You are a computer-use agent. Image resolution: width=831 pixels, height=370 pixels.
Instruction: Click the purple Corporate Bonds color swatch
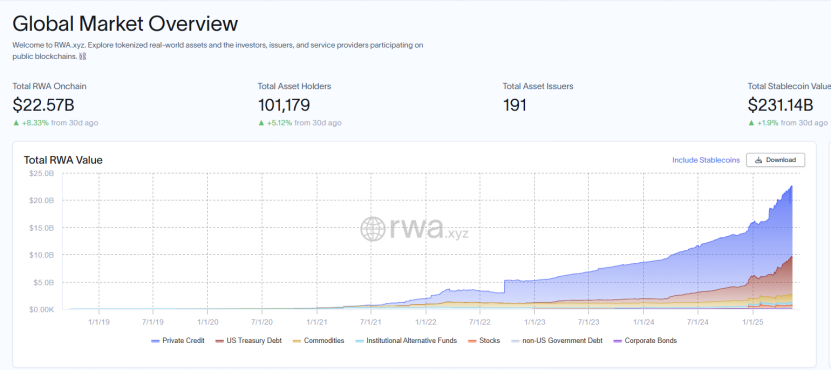click(x=617, y=341)
